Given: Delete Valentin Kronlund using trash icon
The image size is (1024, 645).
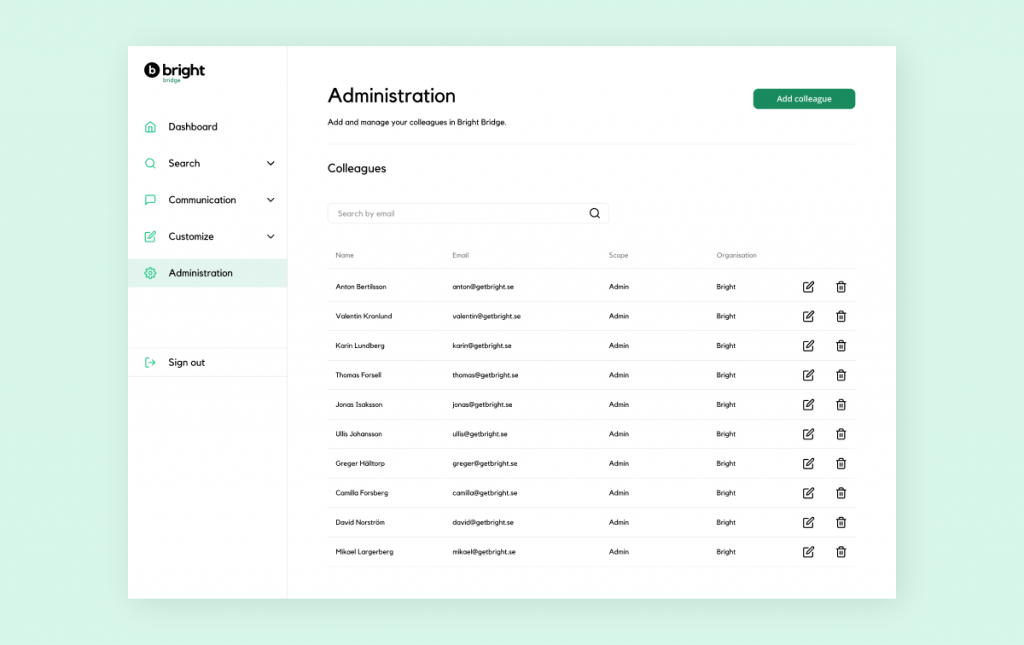Looking at the screenshot, I should [841, 316].
